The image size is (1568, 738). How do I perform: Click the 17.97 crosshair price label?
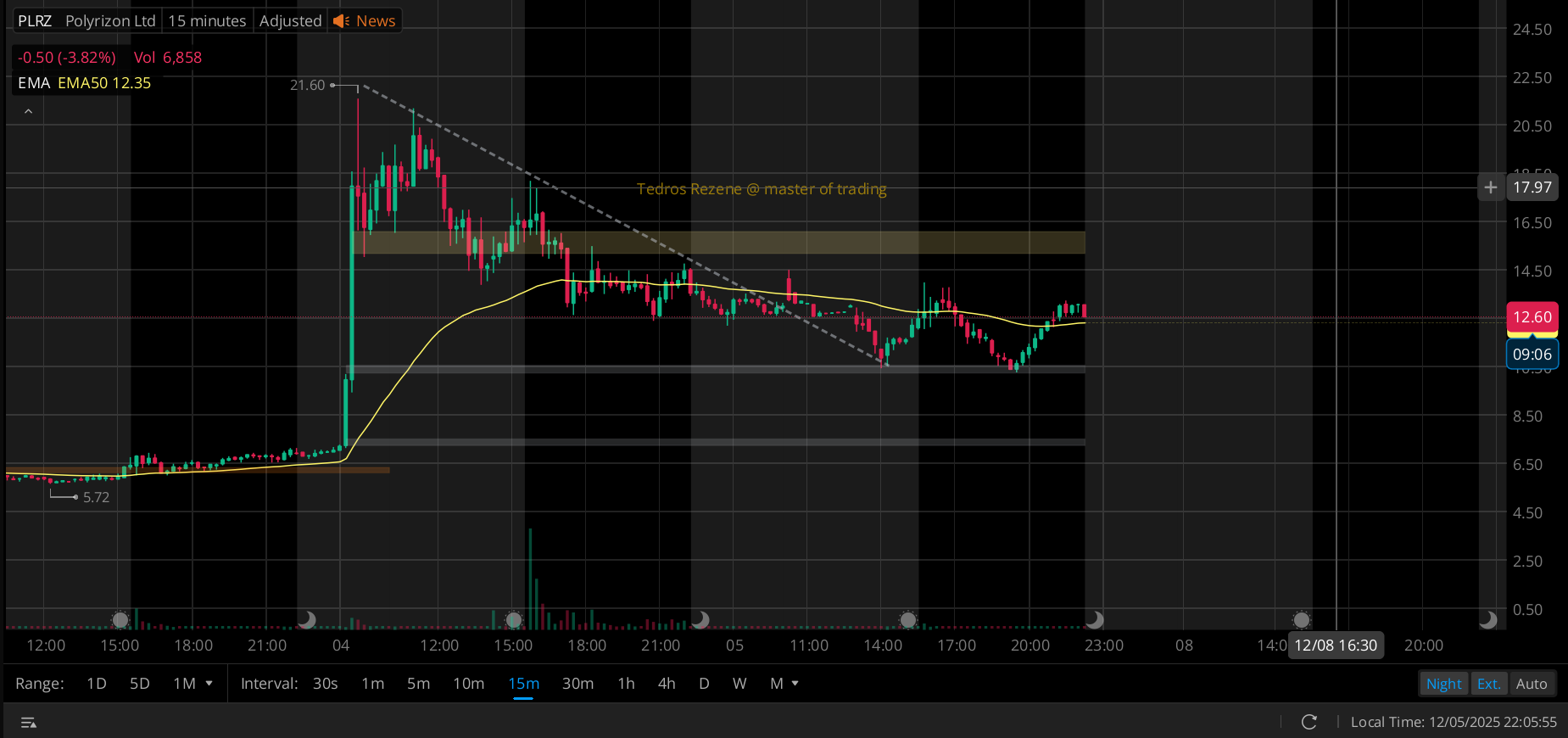click(1532, 187)
